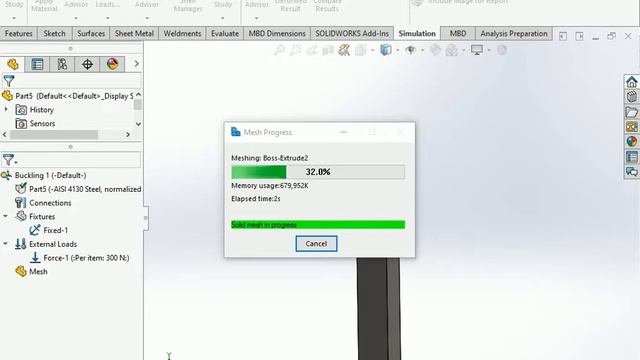The width and height of the screenshot is (640, 360).
Task: Open the Hide/Show Items dropdown arrow
Action: [422, 51]
